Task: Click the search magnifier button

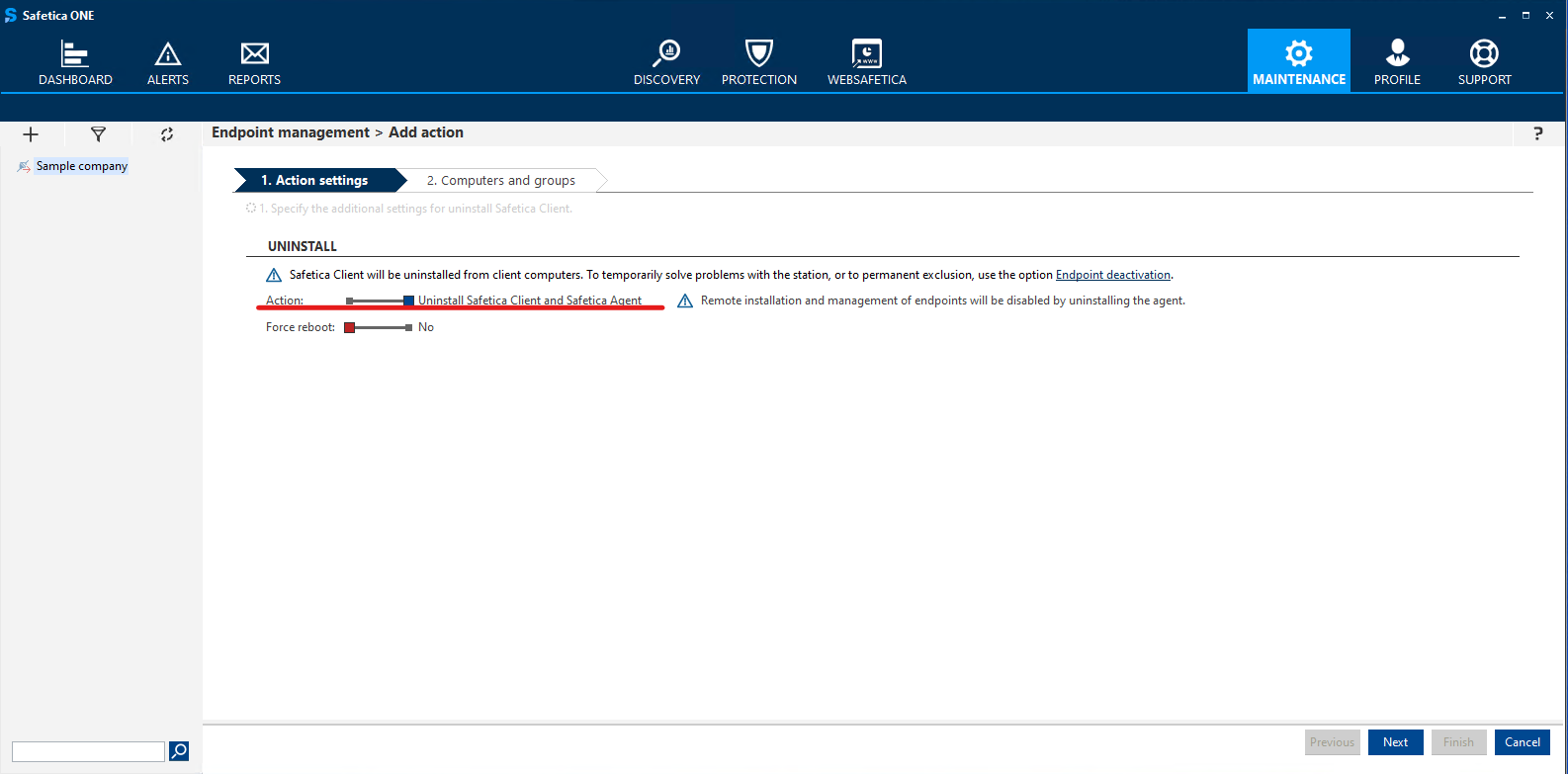Action: 179,751
